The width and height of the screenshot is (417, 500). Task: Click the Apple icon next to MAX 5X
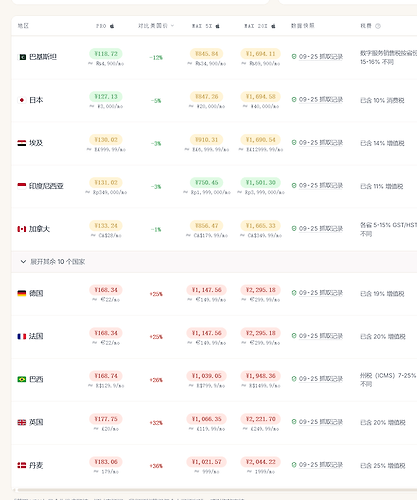[217, 26]
